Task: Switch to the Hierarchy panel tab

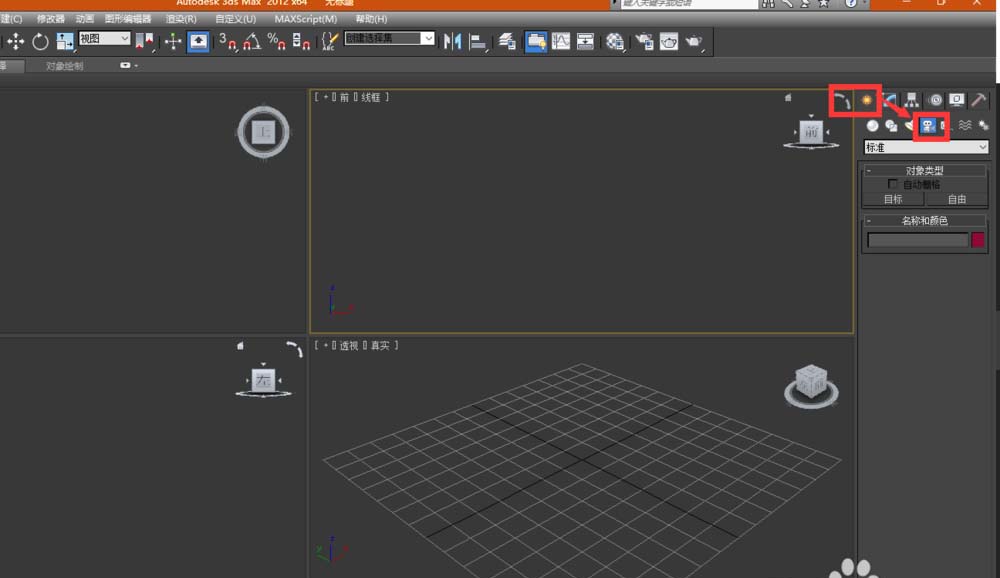Action: [911, 100]
